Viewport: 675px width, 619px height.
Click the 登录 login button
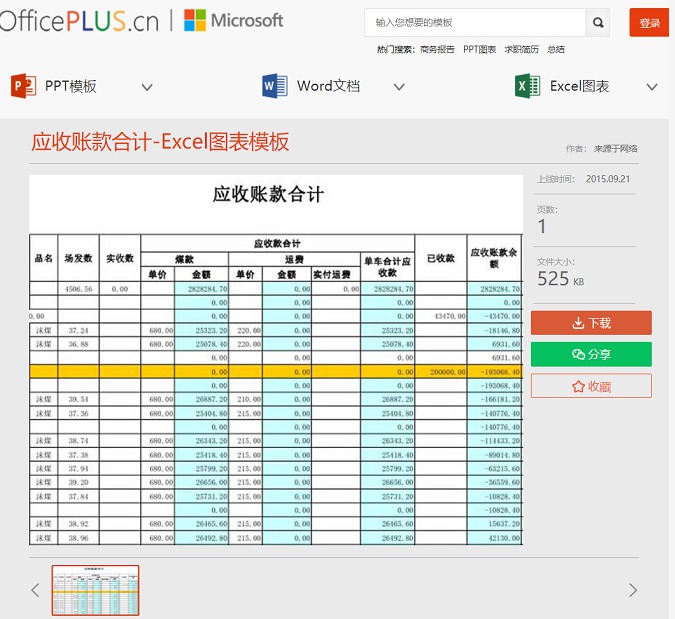pos(649,22)
